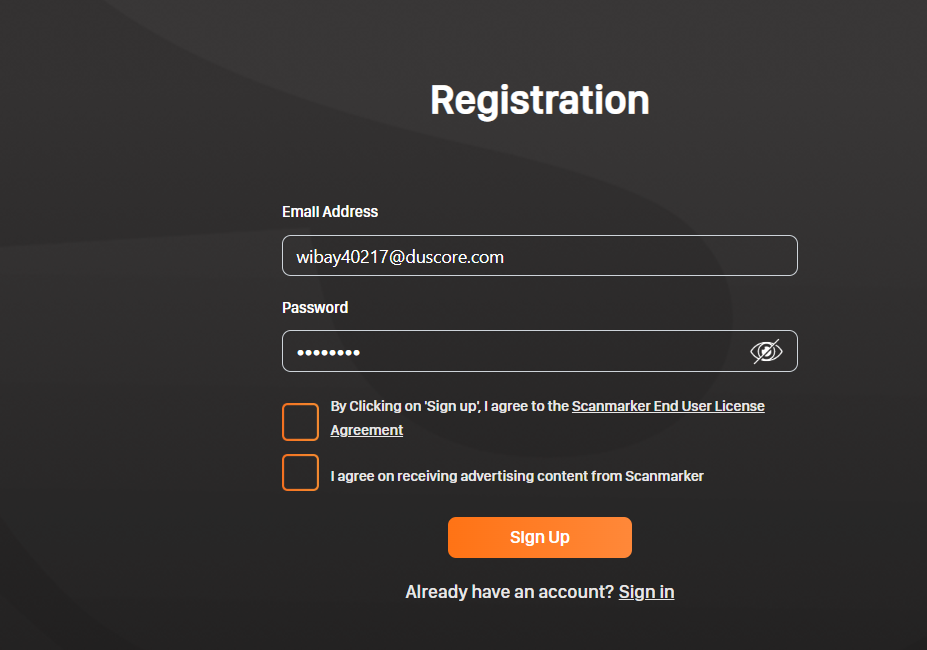Viewport: 927px width, 650px height.
Task: Place cursor in the masked password dots
Action: pos(328,353)
